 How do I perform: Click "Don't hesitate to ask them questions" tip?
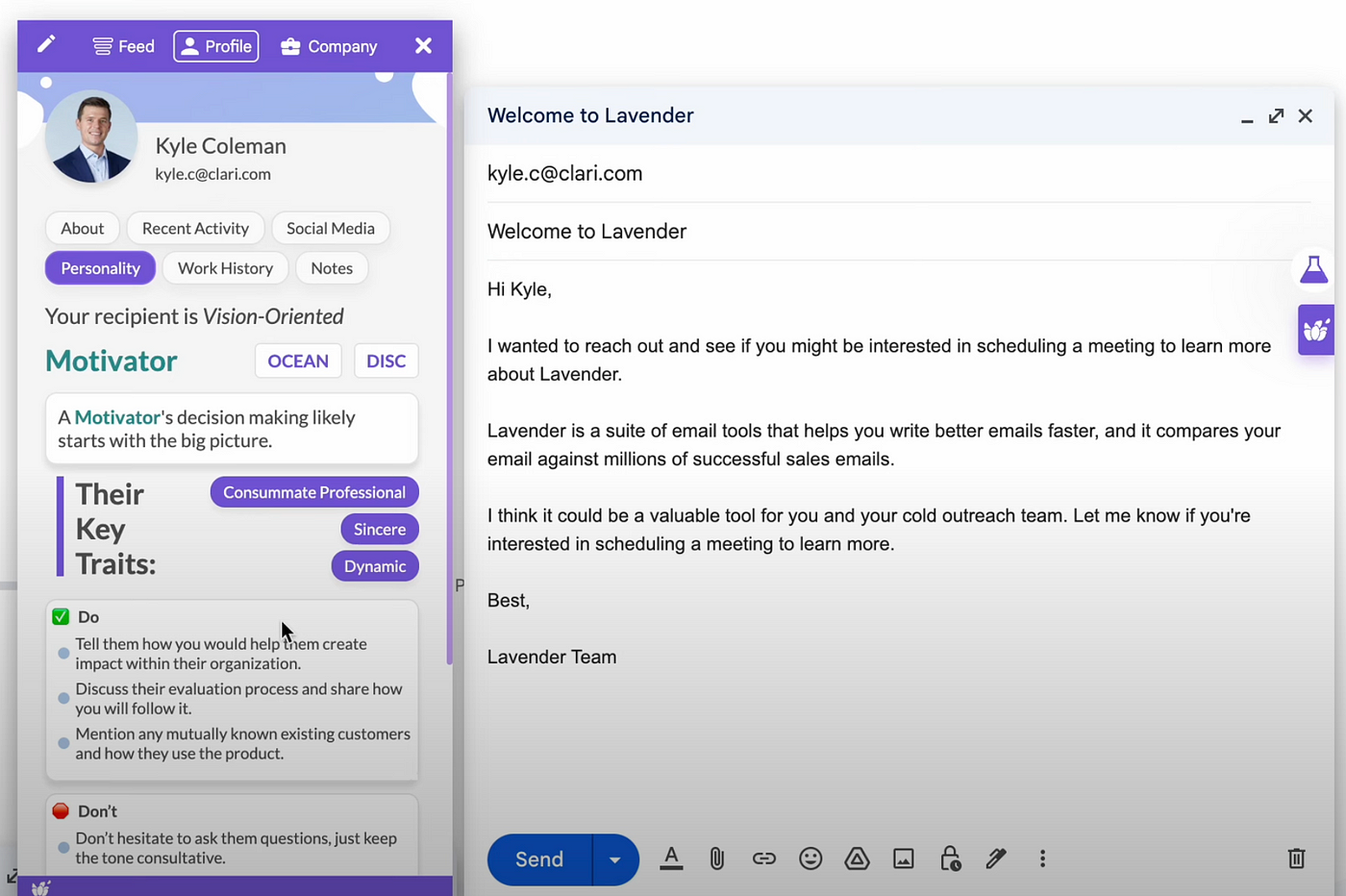pyautogui.click(x=237, y=848)
